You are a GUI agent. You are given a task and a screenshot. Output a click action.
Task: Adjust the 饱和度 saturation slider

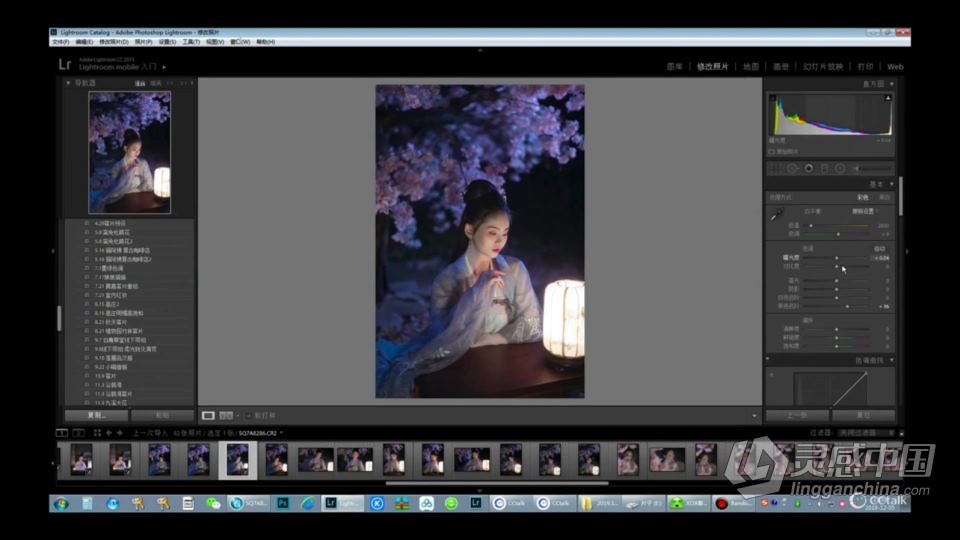coord(836,346)
